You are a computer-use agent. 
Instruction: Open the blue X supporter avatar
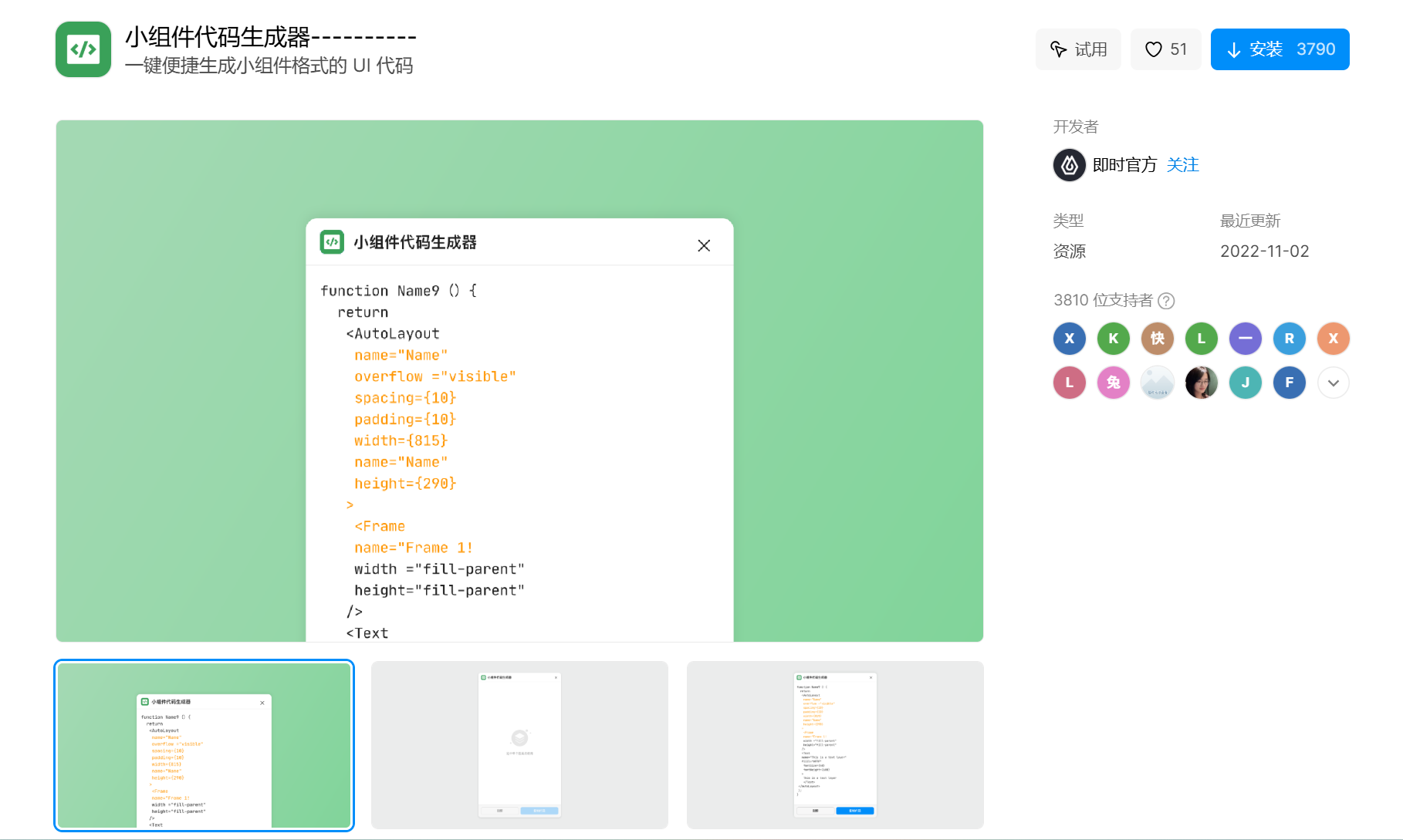coord(1070,339)
